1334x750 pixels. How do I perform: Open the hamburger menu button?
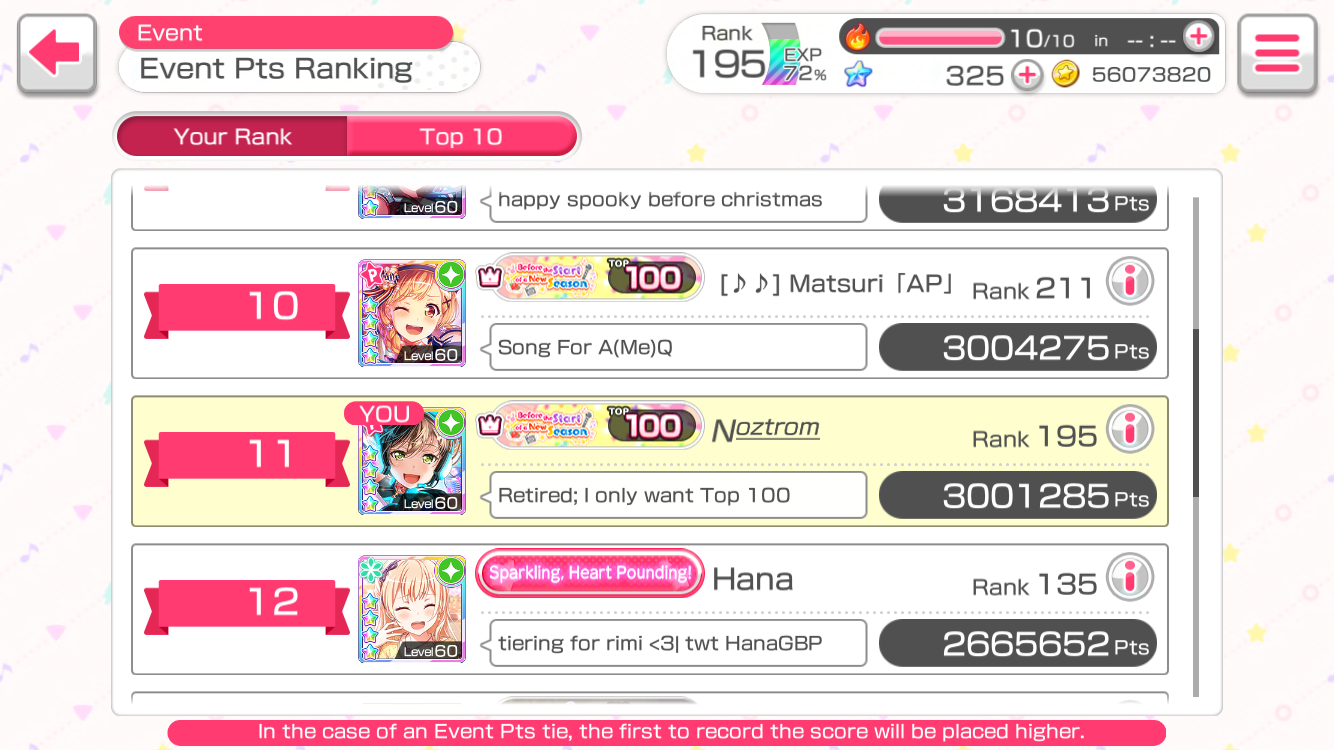1277,55
